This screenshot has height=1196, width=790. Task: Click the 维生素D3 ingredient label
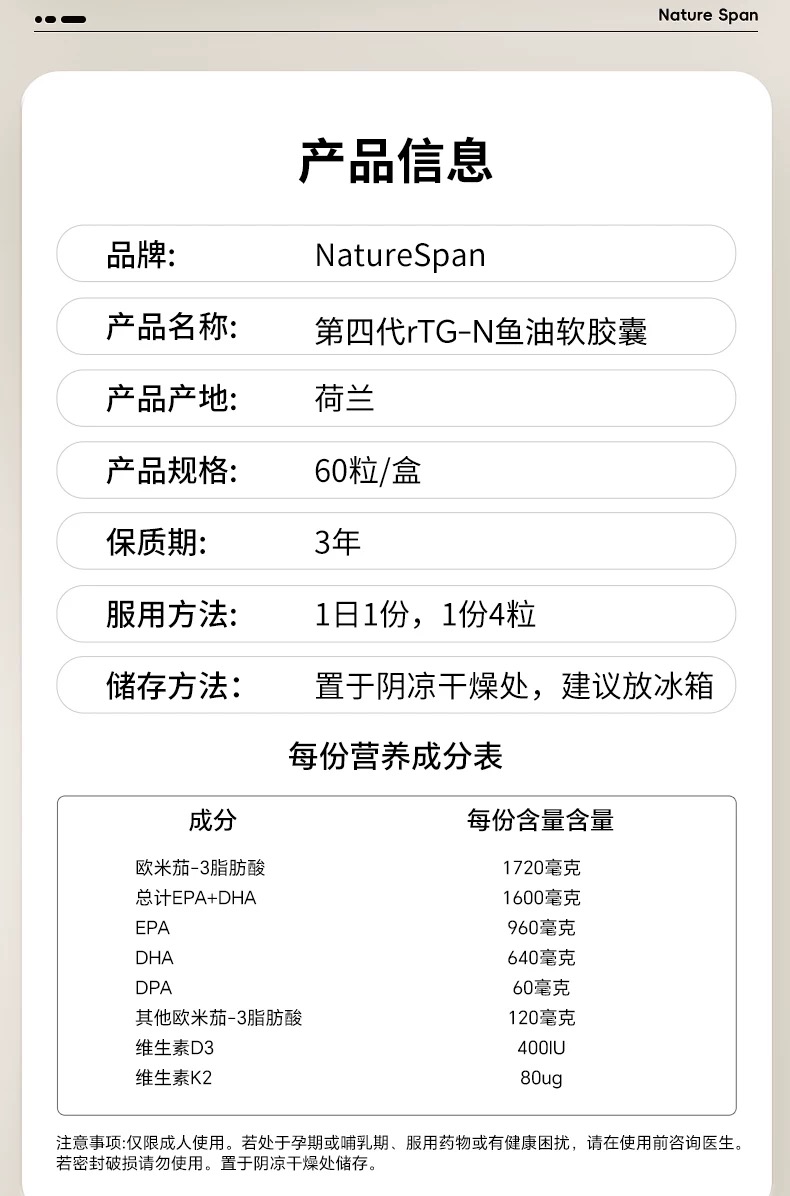(x=175, y=1048)
